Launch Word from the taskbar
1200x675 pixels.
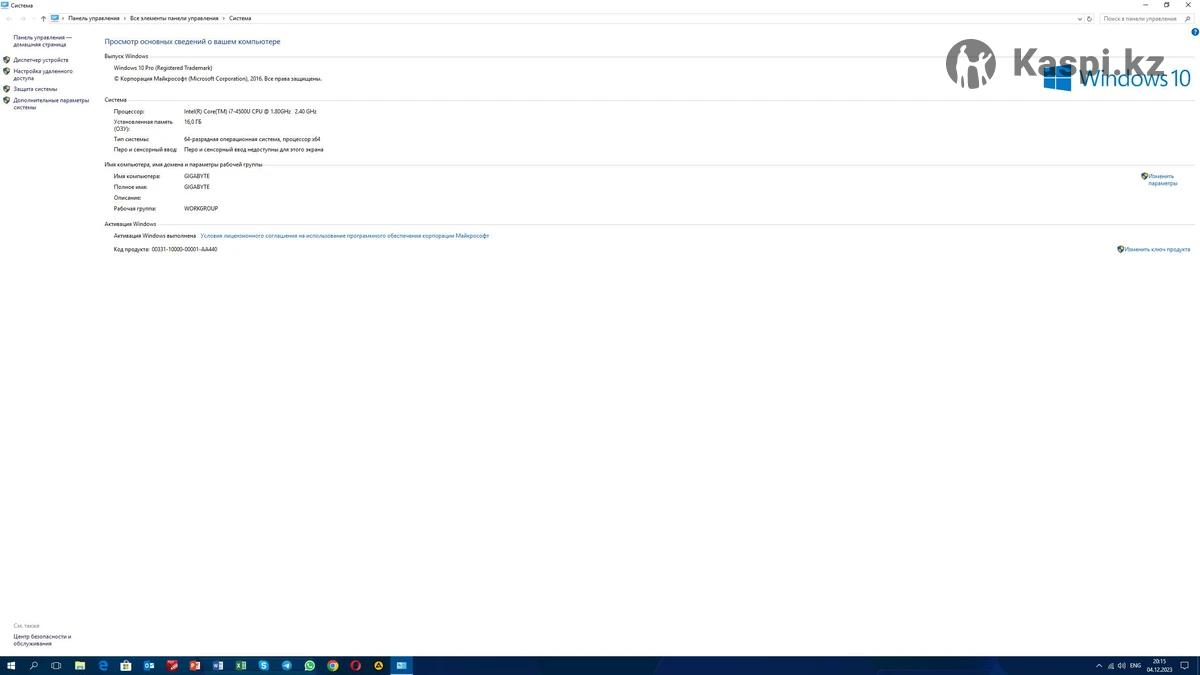pos(218,665)
